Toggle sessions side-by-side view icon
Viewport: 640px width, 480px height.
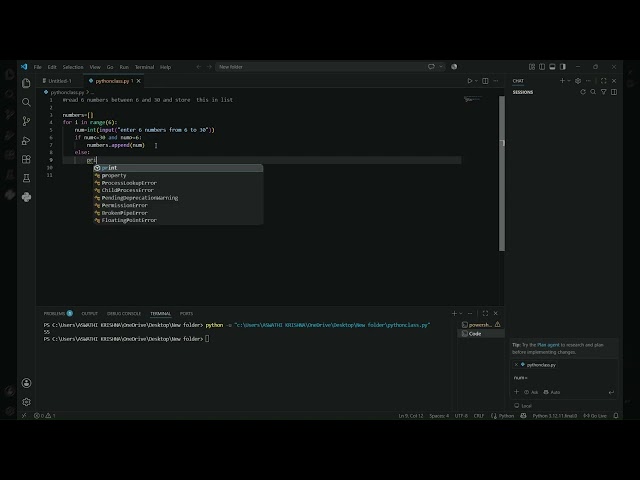tap(614, 92)
